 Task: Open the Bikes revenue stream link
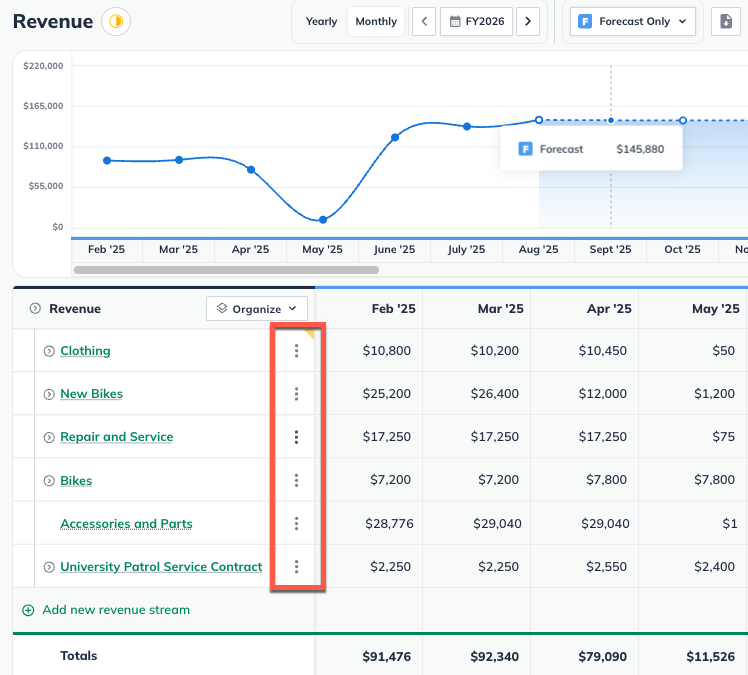[x=76, y=480]
